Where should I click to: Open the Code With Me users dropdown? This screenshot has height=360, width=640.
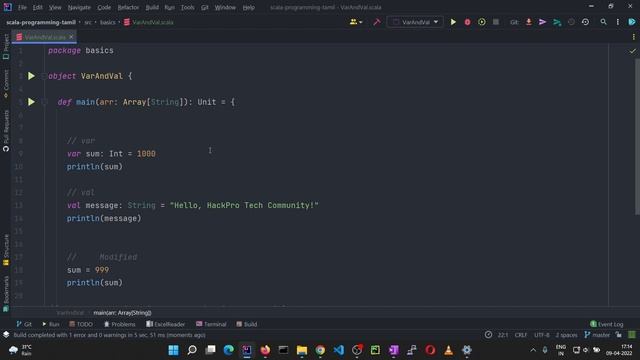356,22
